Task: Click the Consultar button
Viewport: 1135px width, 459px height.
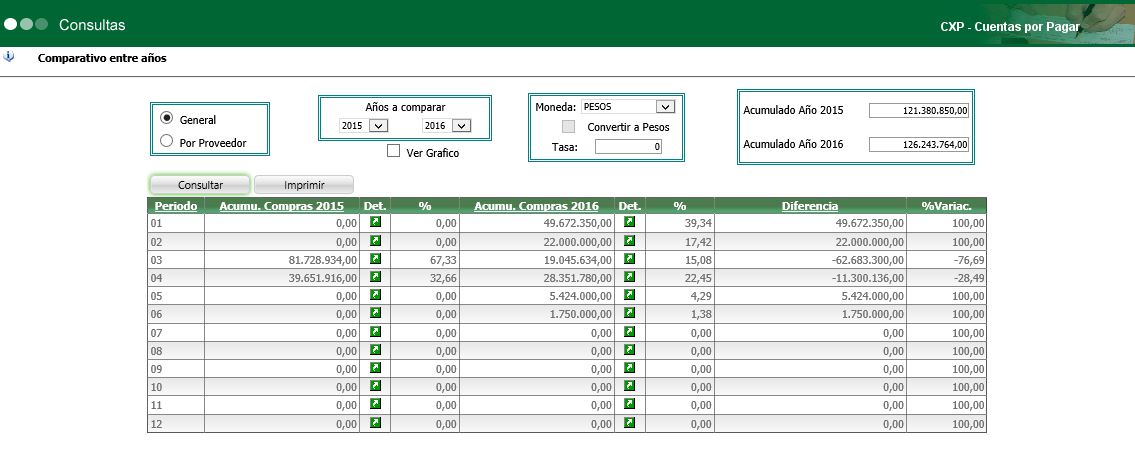Action: (x=201, y=185)
